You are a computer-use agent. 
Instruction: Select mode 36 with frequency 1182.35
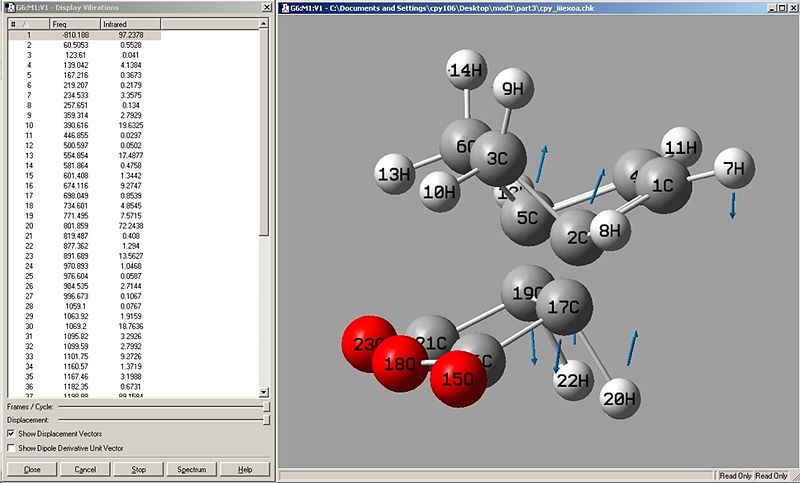point(84,387)
